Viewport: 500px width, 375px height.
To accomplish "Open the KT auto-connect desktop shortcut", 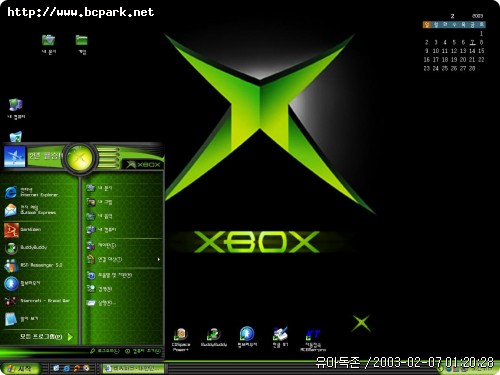I will [x=313, y=340].
